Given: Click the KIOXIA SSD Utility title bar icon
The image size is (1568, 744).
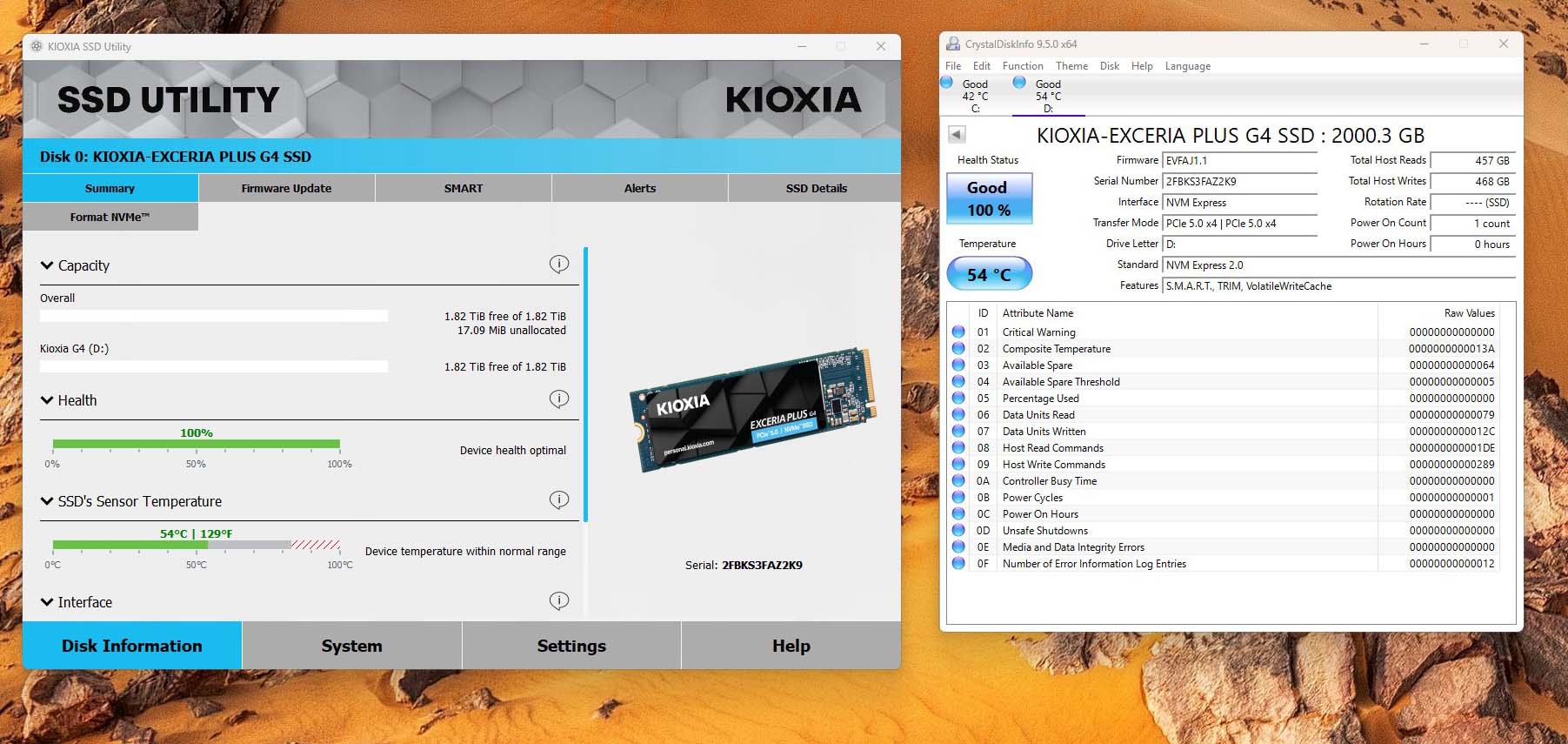Looking at the screenshot, I should click(37, 46).
